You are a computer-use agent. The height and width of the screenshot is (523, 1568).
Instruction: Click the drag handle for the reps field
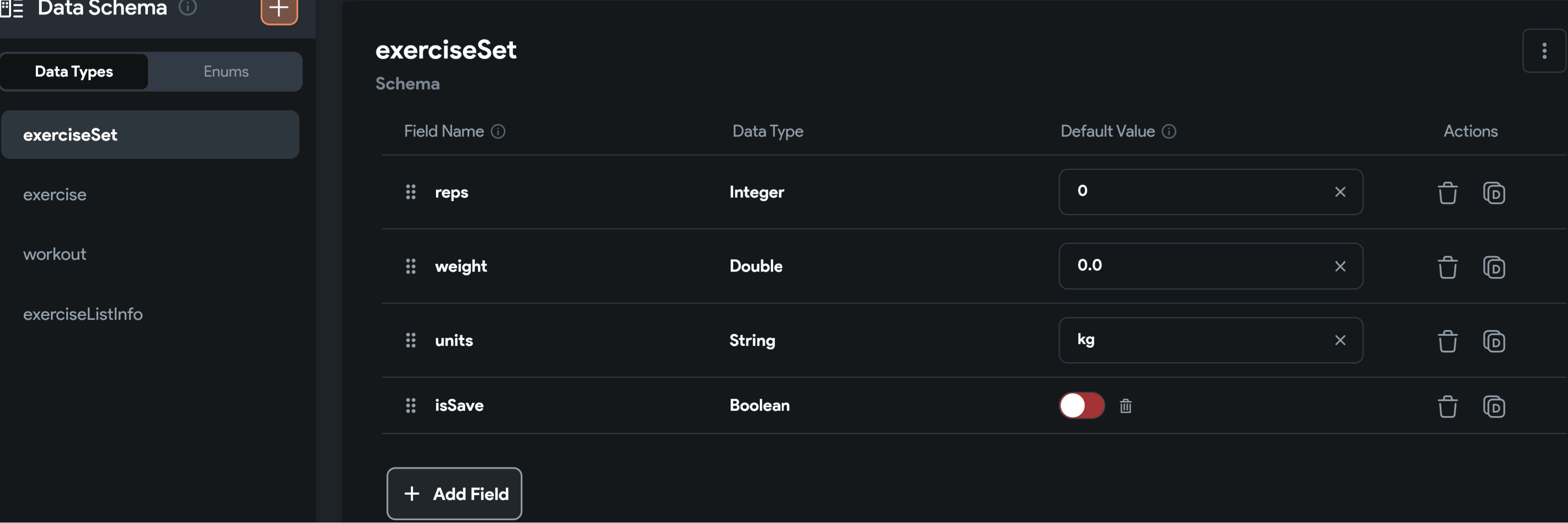411,192
